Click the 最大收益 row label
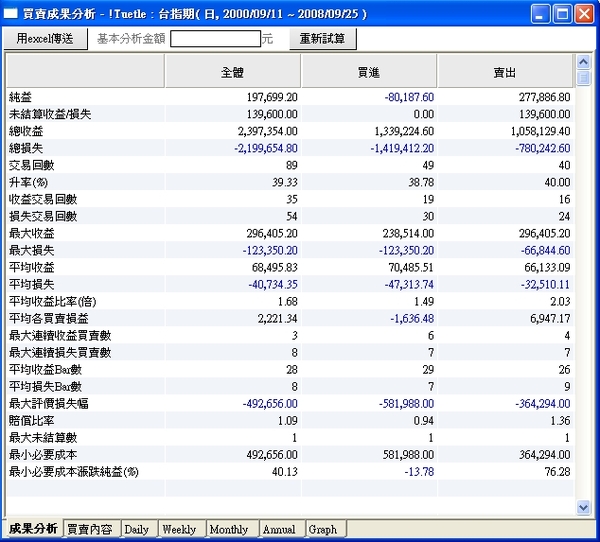 [x=32, y=233]
